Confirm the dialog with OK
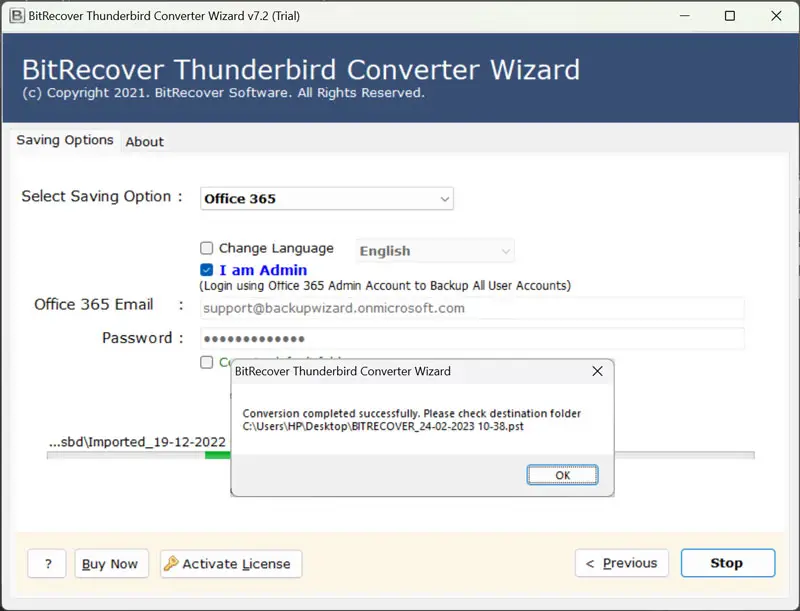The height and width of the screenshot is (611, 800). pyautogui.click(x=562, y=475)
